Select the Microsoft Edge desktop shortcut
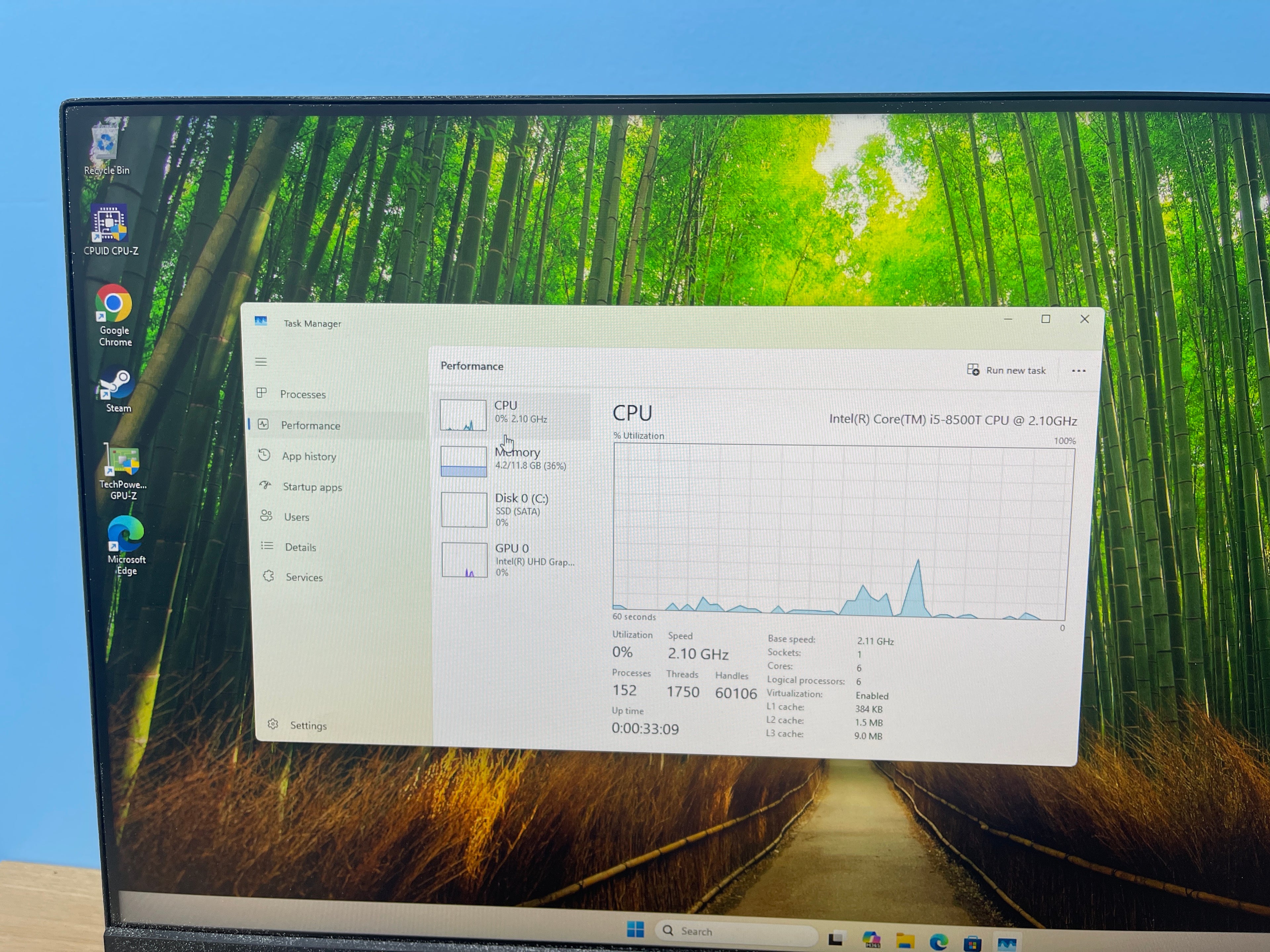Viewport: 1270px width, 952px height. 126,545
